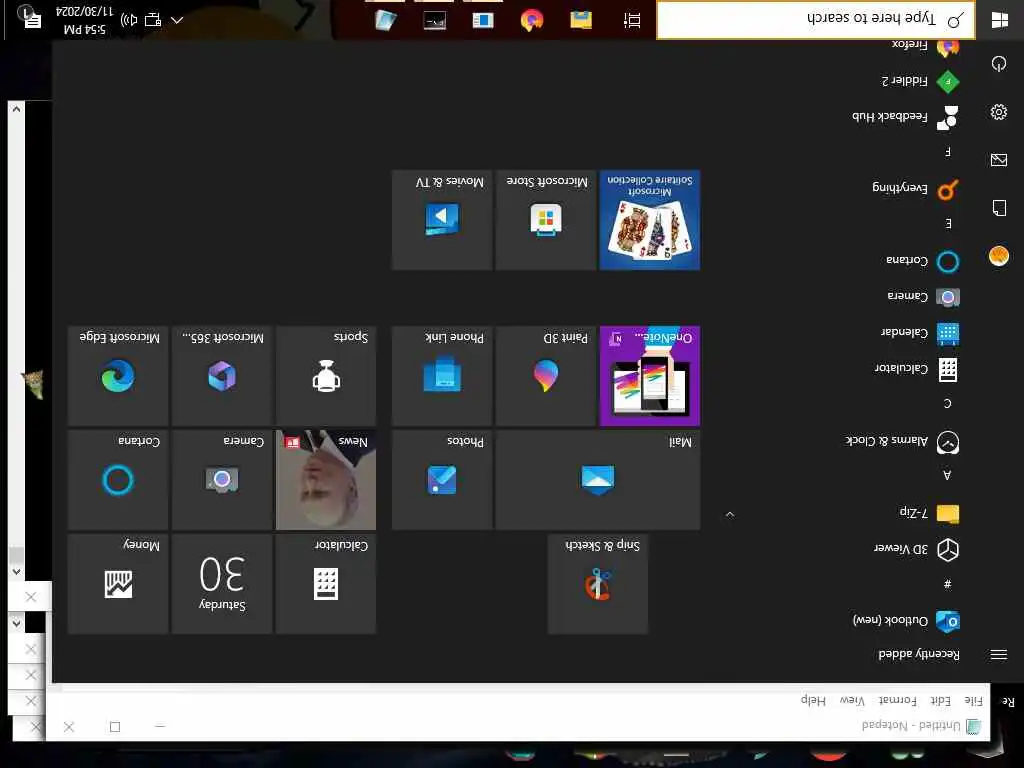This screenshot has width=1024, height=768.
Task: Open File Explorer on the taskbar
Action: 581,20
